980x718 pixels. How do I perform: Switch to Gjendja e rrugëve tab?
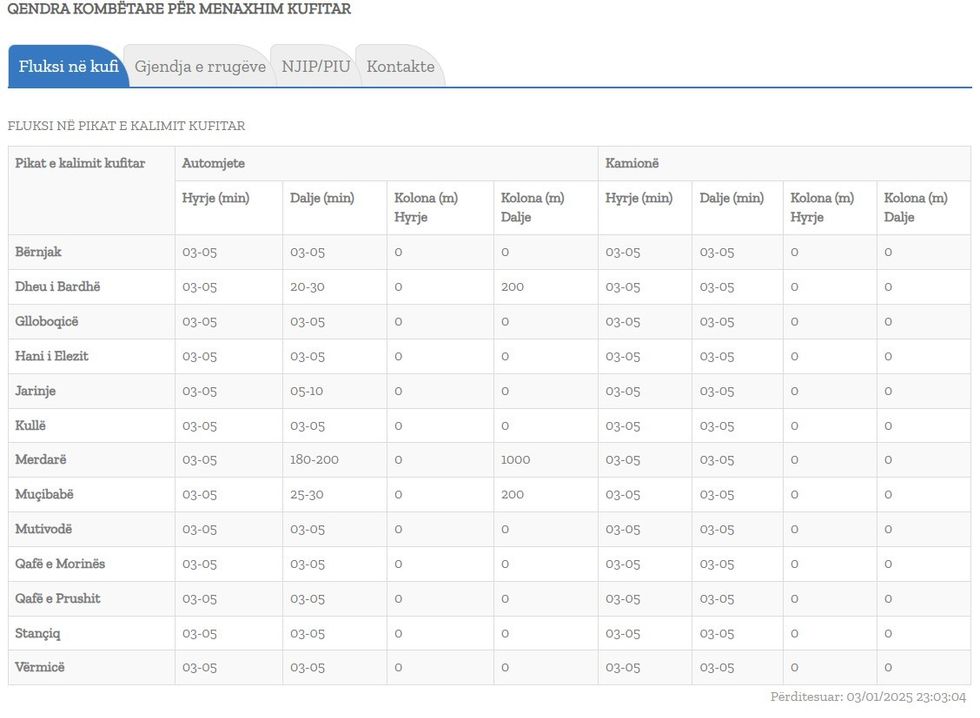200,67
